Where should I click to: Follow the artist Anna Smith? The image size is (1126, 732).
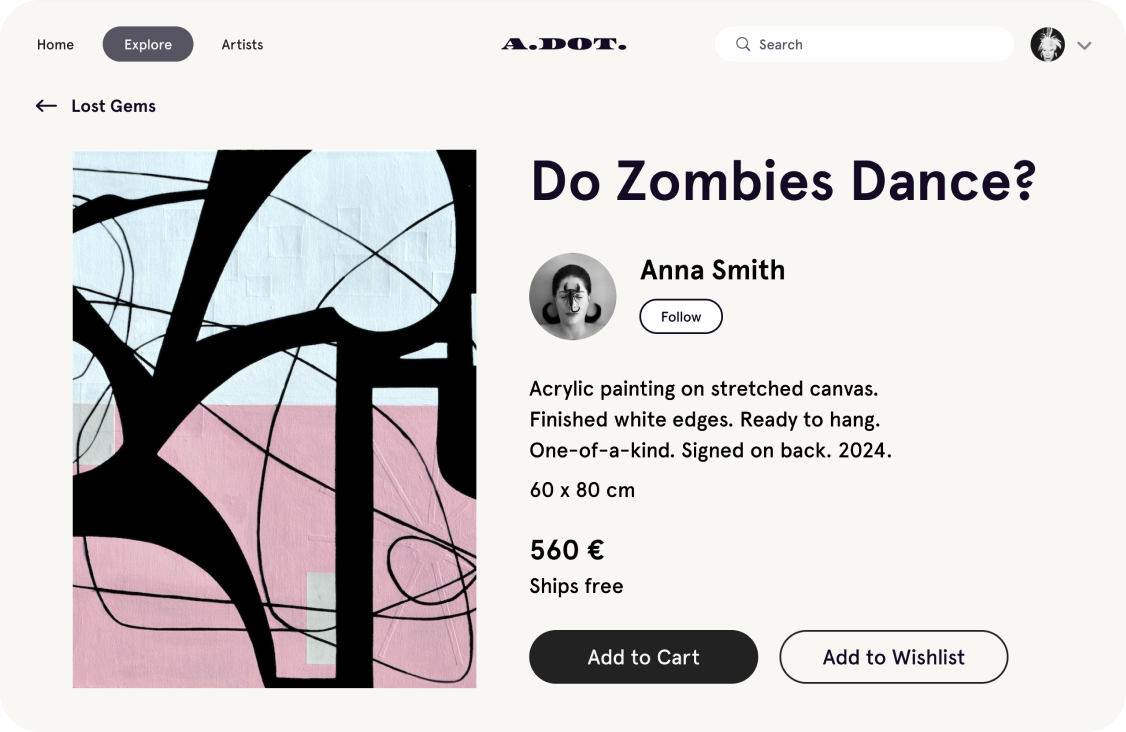(x=681, y=316)
